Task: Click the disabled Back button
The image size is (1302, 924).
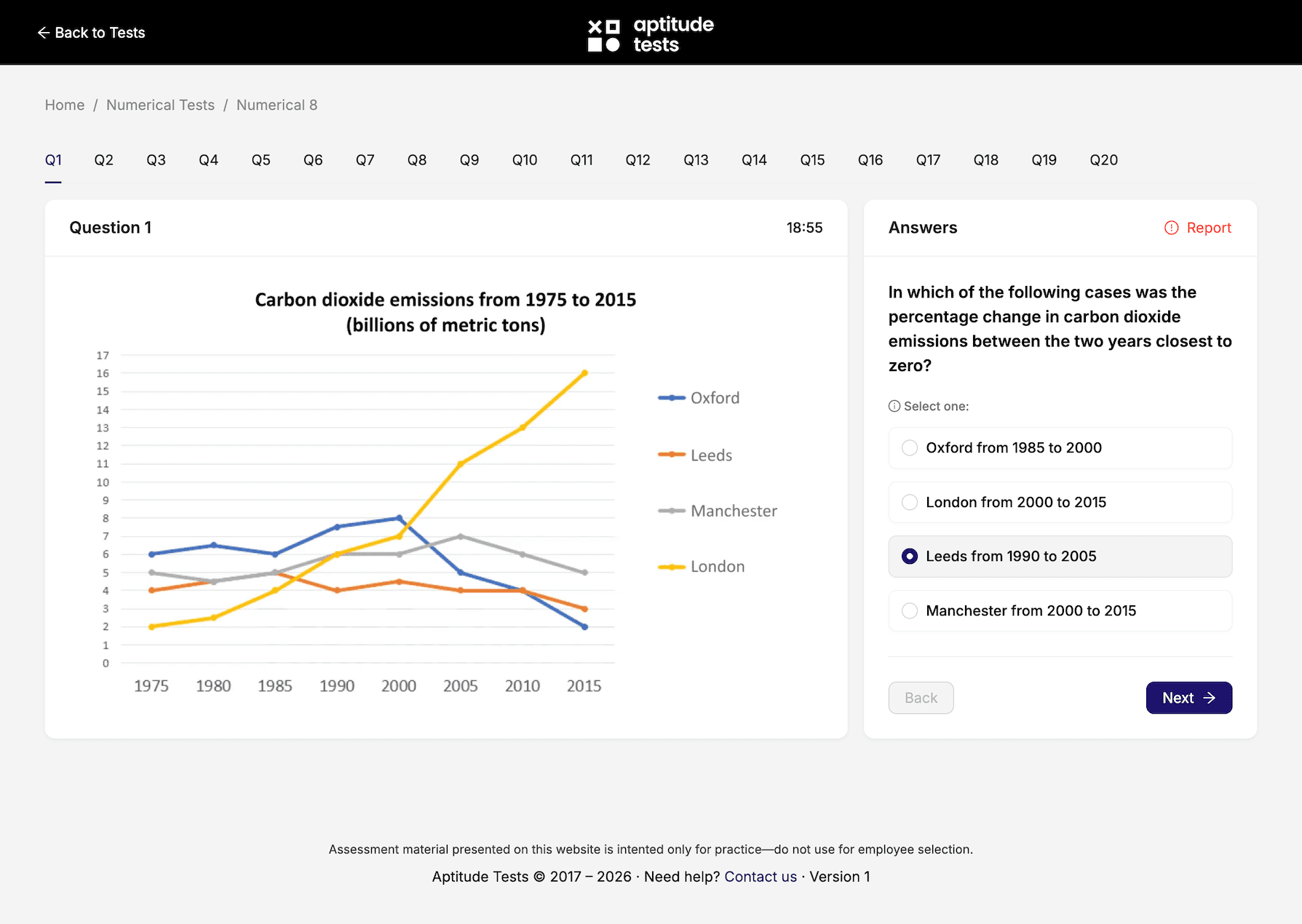Action: [x=921, y=698]
